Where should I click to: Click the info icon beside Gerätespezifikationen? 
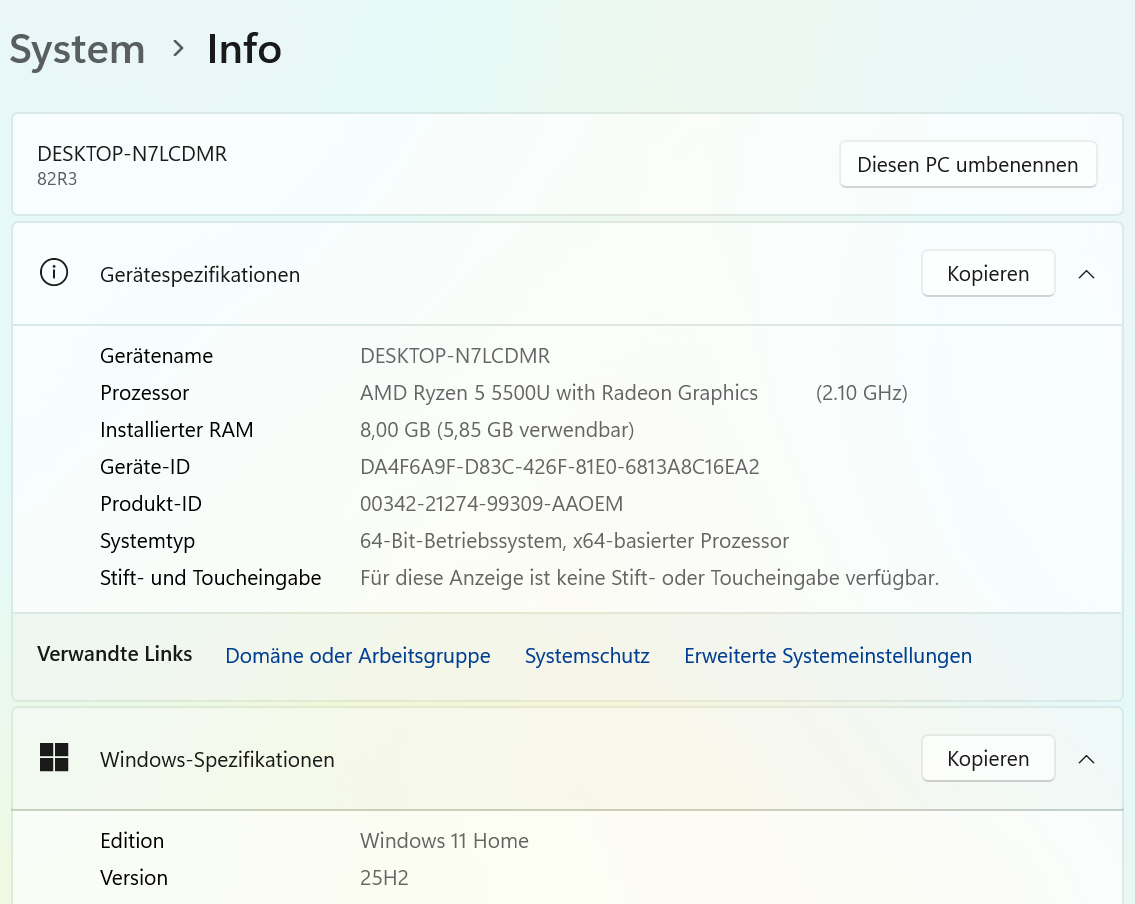pyautogui.click(x=54, y=273)
